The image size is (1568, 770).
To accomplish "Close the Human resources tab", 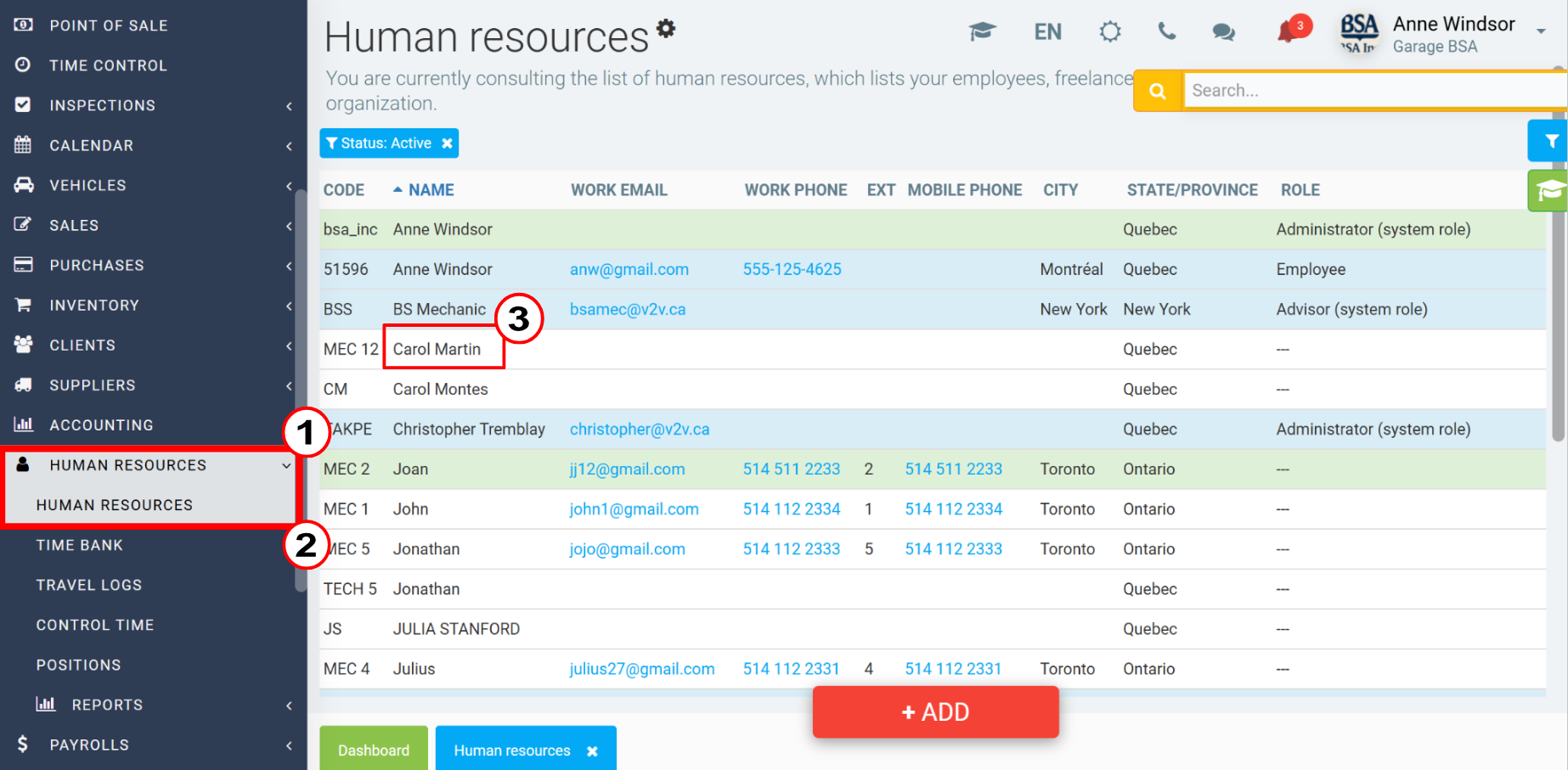I will pyautogui.click(x=592, y=750).
